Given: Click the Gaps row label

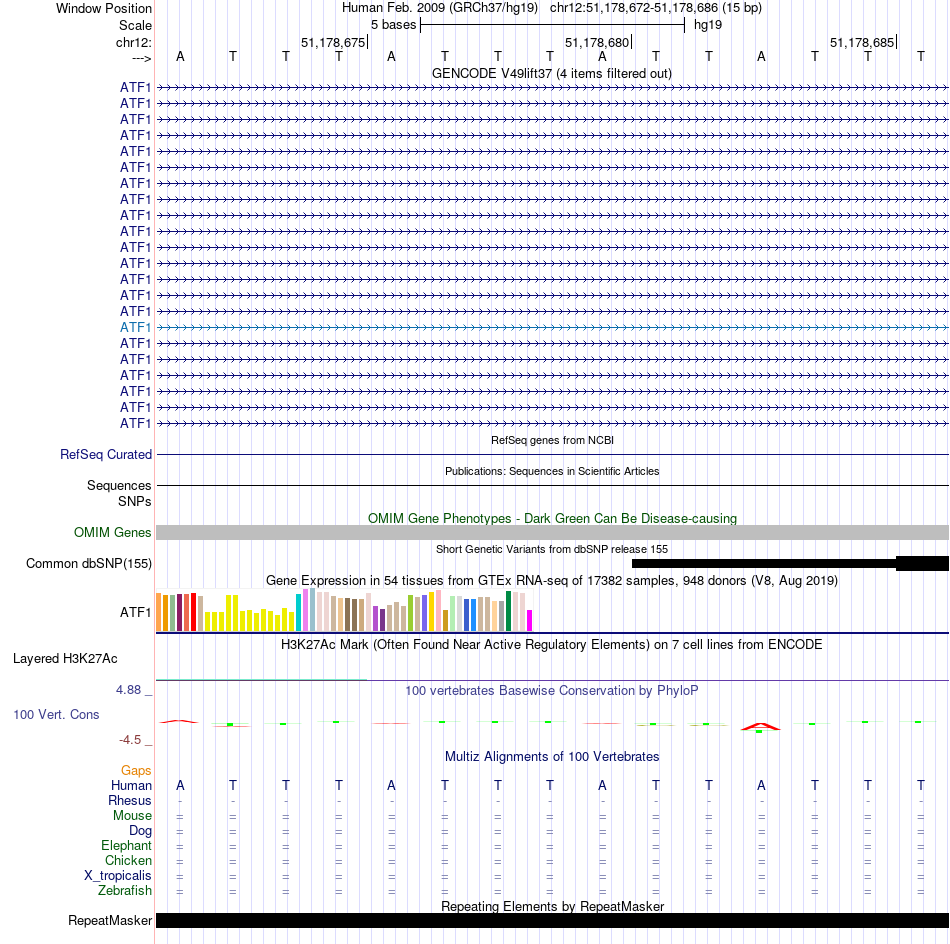Looking at the screenshot, I should point(136,770).
